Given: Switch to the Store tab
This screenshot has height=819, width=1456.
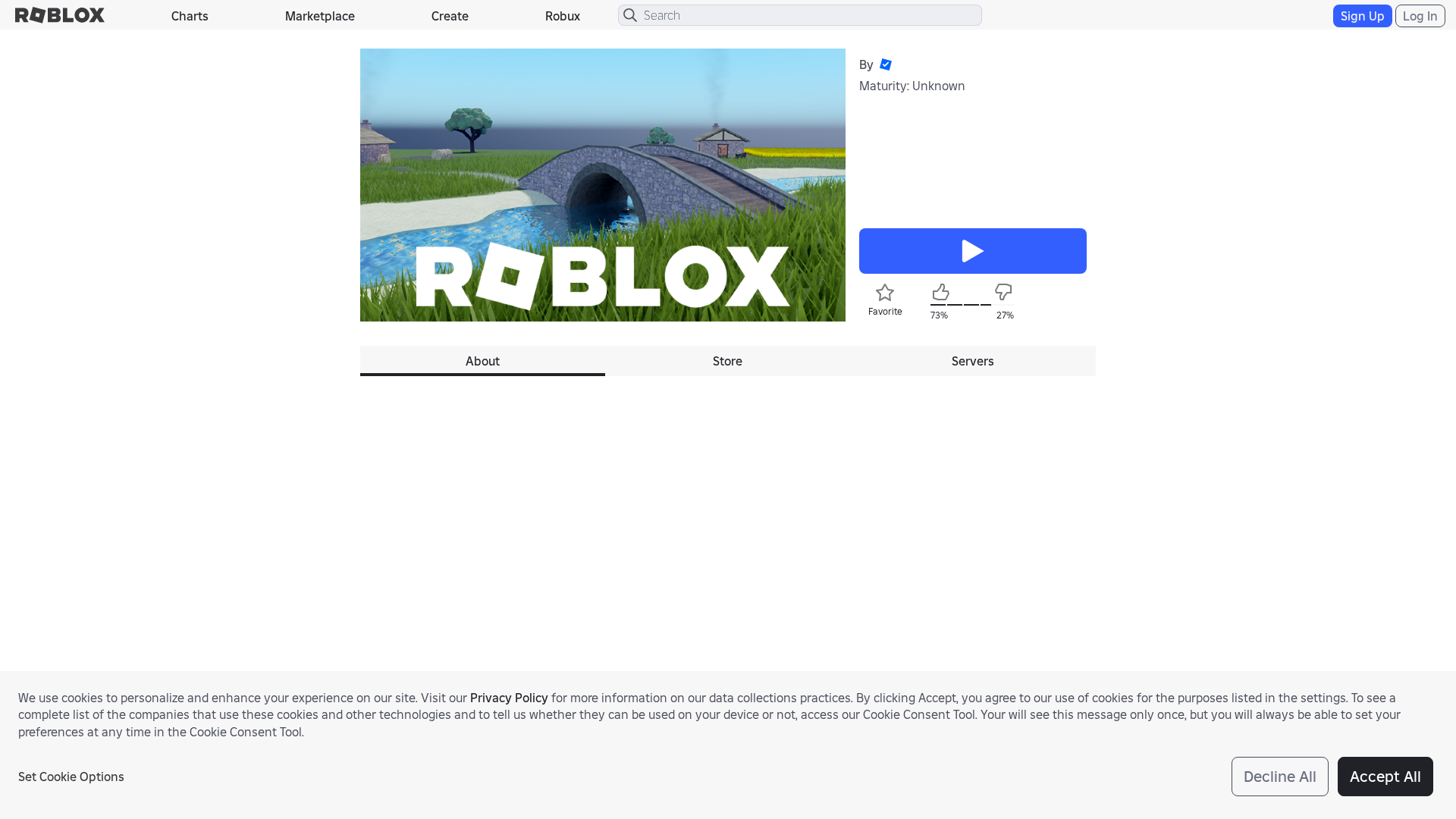Looking at the screenshot, I should (x=727, y=361).
